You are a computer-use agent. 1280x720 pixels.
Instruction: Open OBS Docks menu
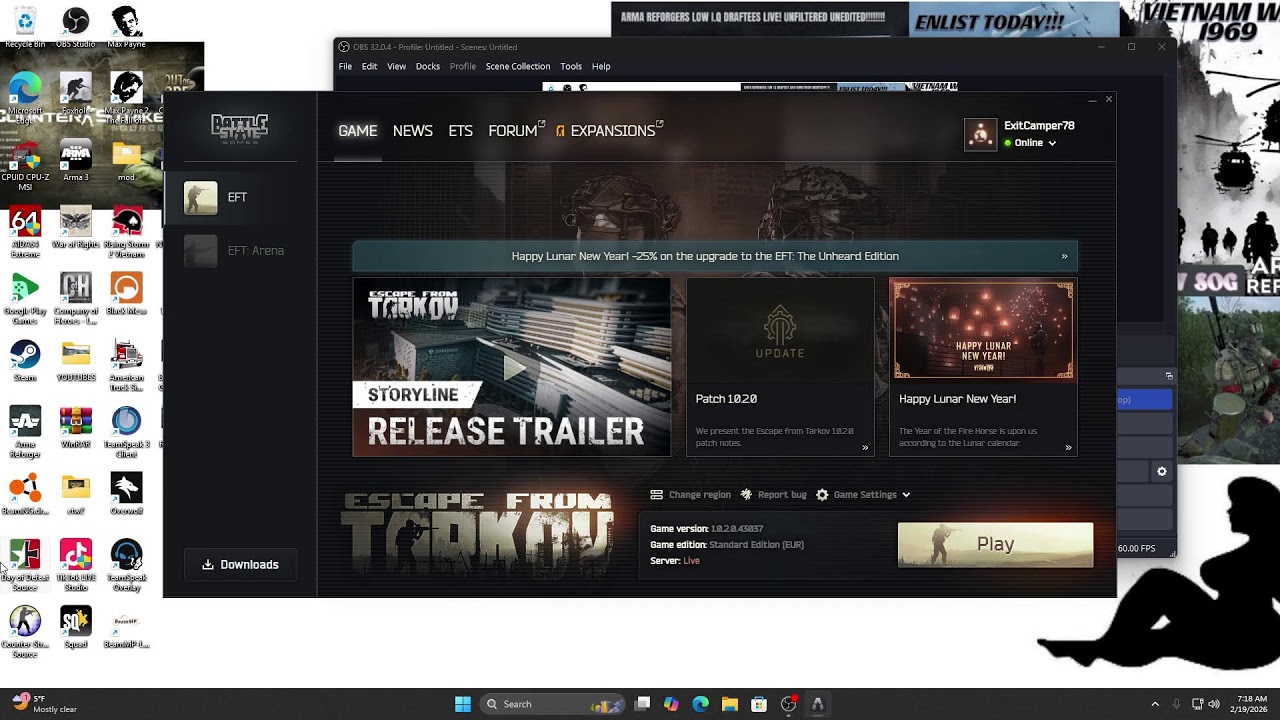coord(428,66)
